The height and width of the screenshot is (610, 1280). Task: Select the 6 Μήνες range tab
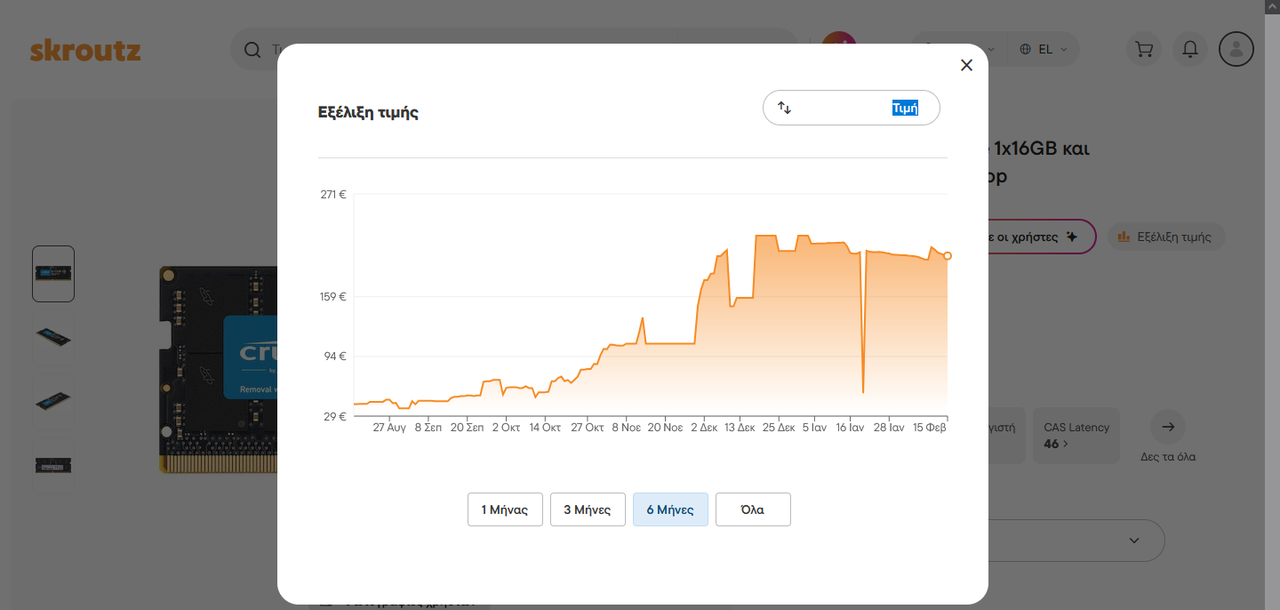tap(670, 509)
